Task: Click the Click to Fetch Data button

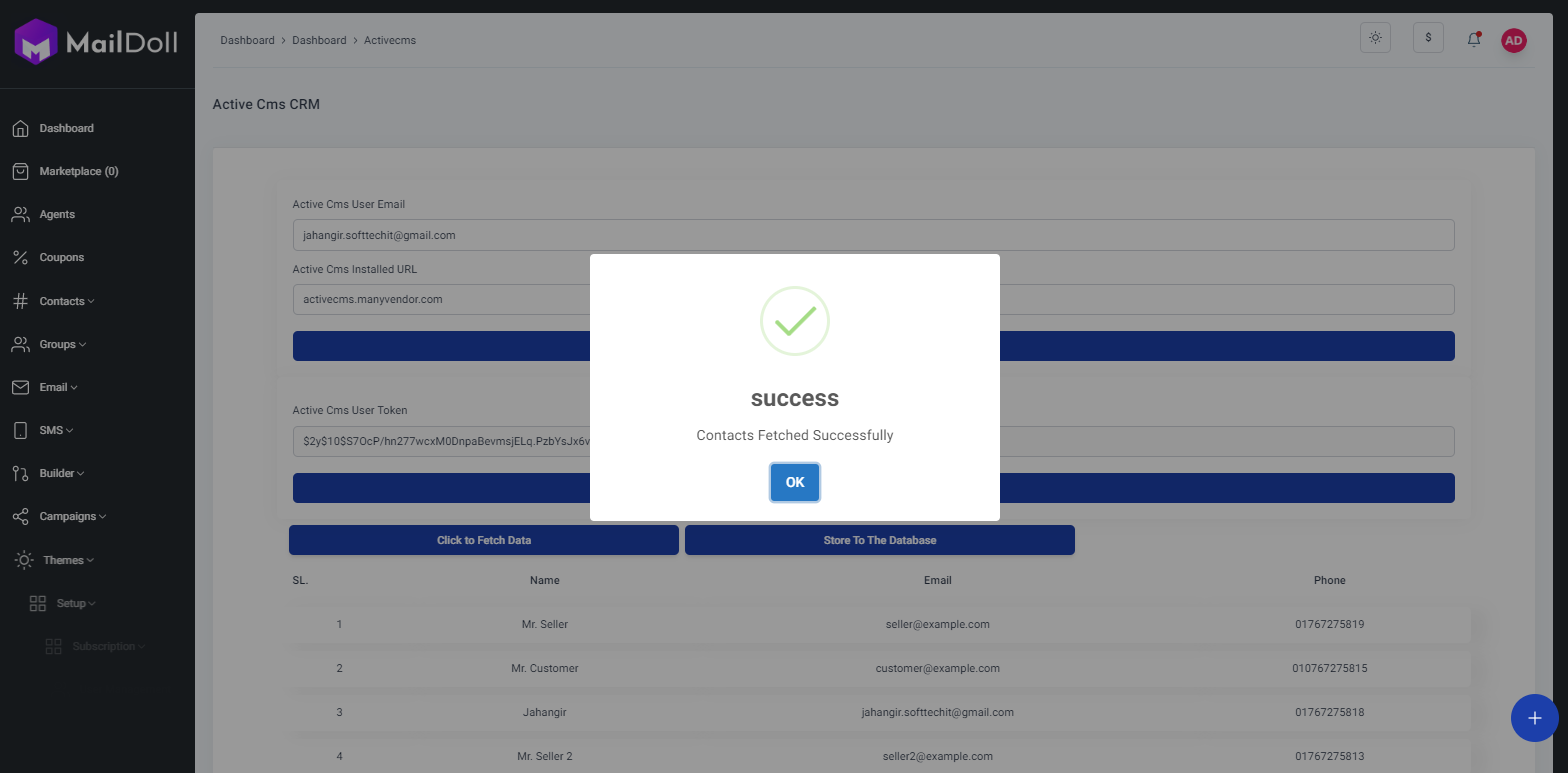Action: [484, 540]
